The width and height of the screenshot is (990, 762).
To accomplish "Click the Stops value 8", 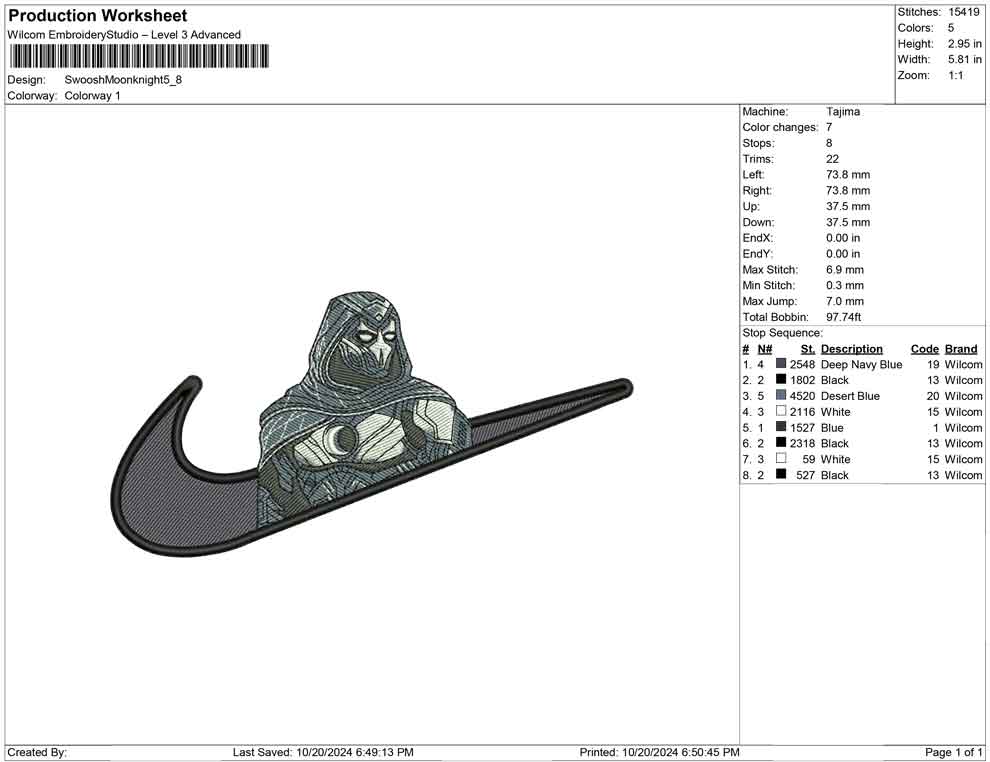I will pos(829,143).
